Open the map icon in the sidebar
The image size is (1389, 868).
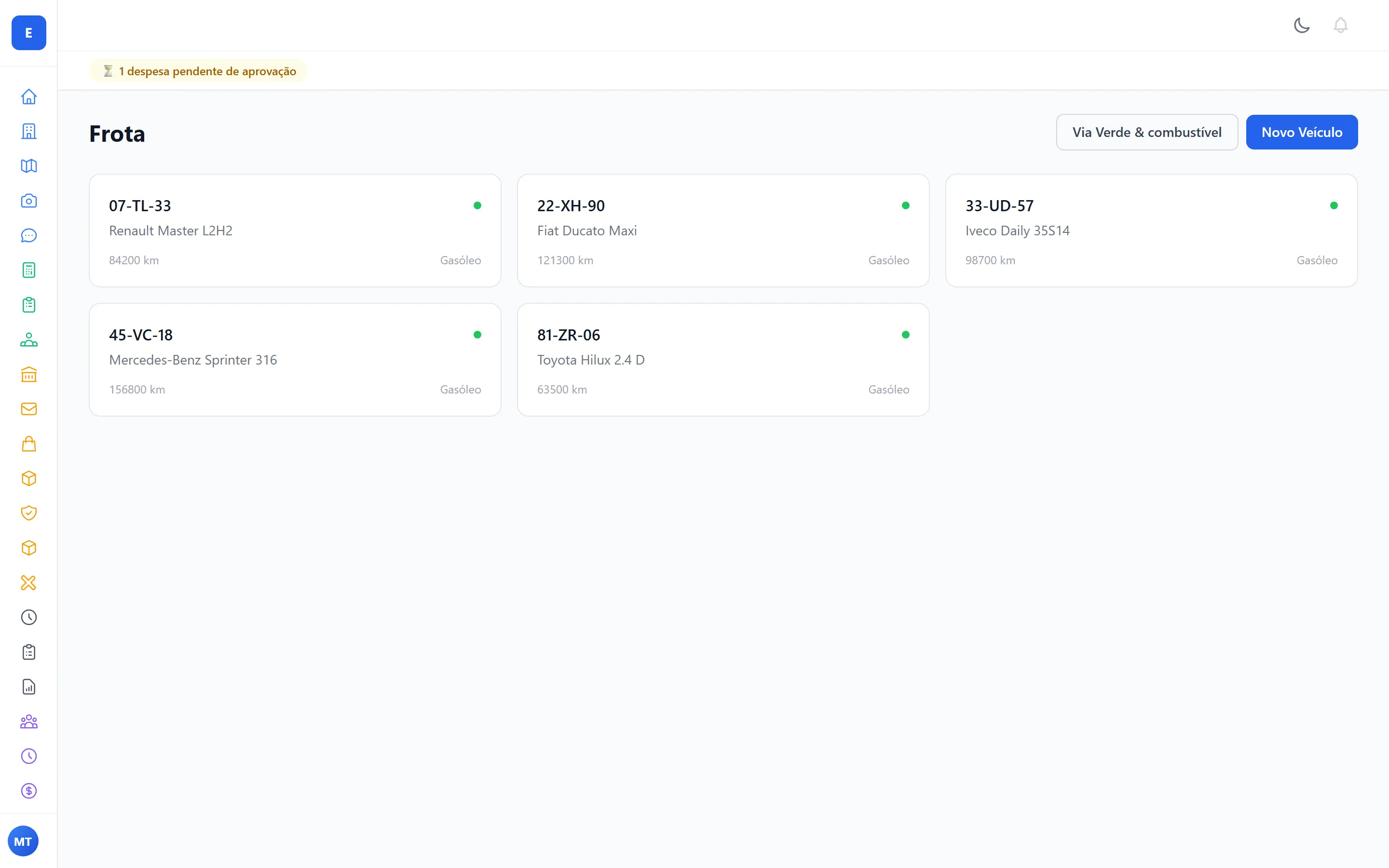click(29, 166)
